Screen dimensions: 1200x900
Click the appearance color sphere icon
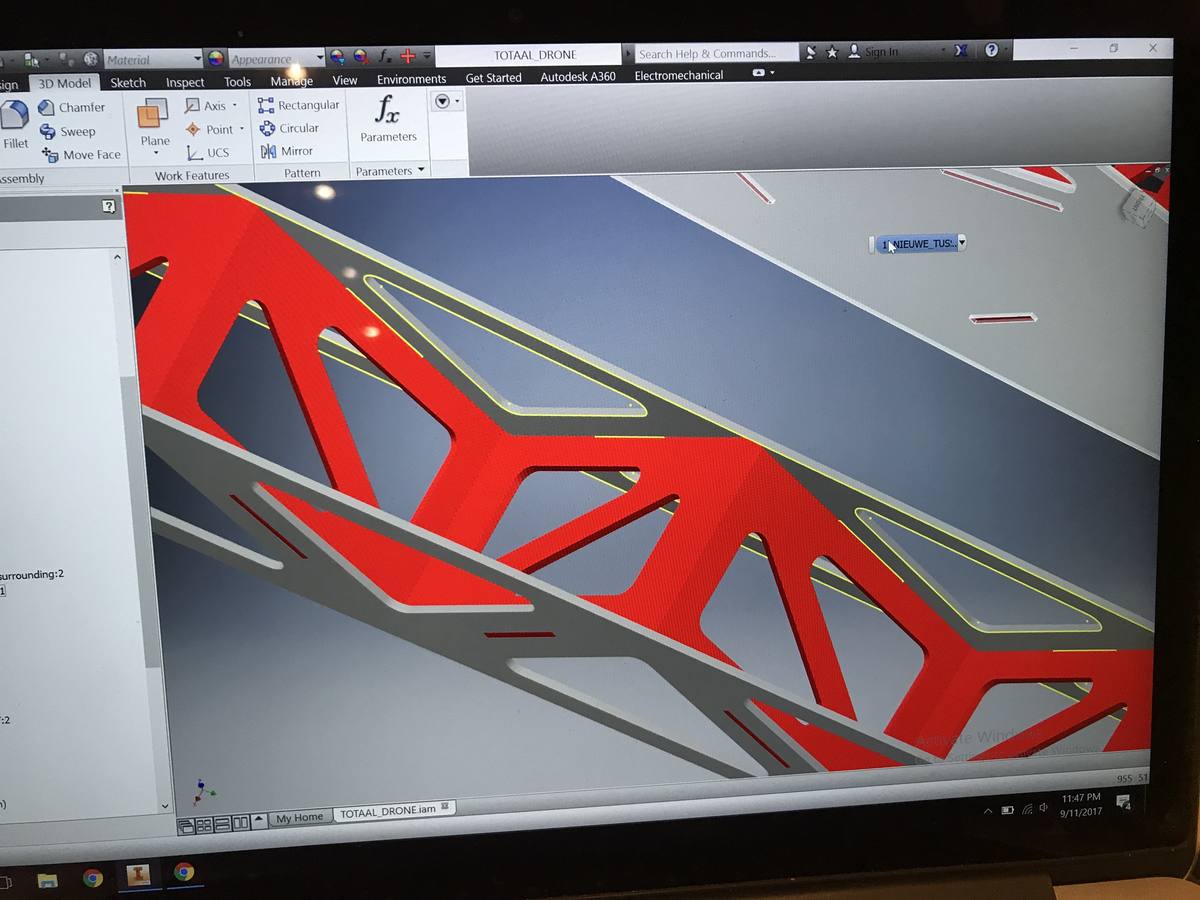(216, 58)
